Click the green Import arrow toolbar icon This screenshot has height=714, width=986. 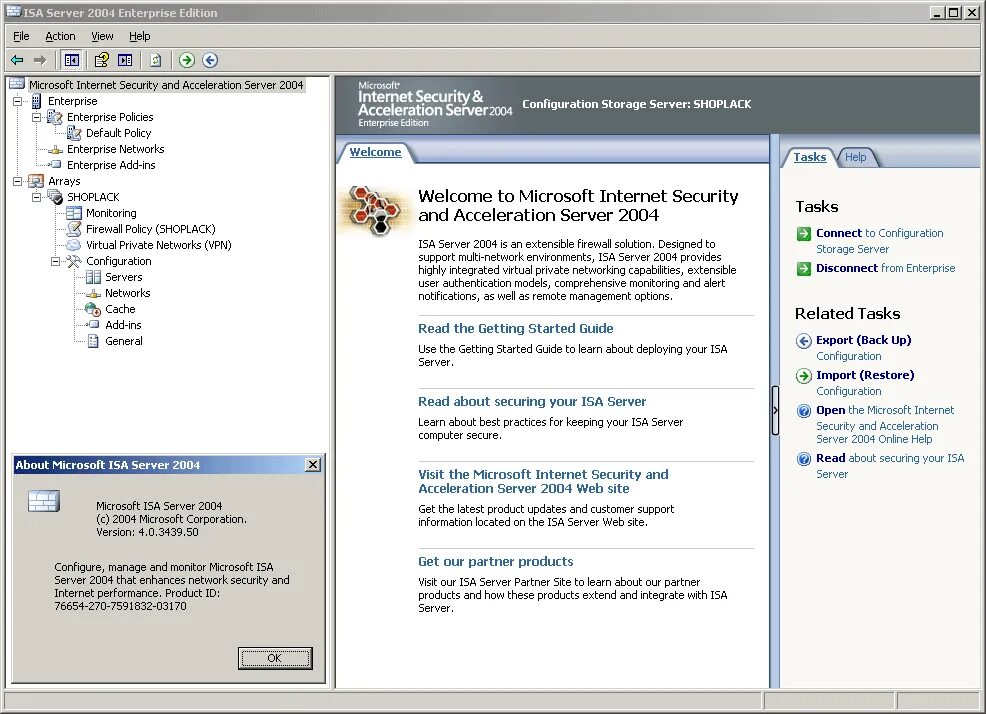[187, 60]
